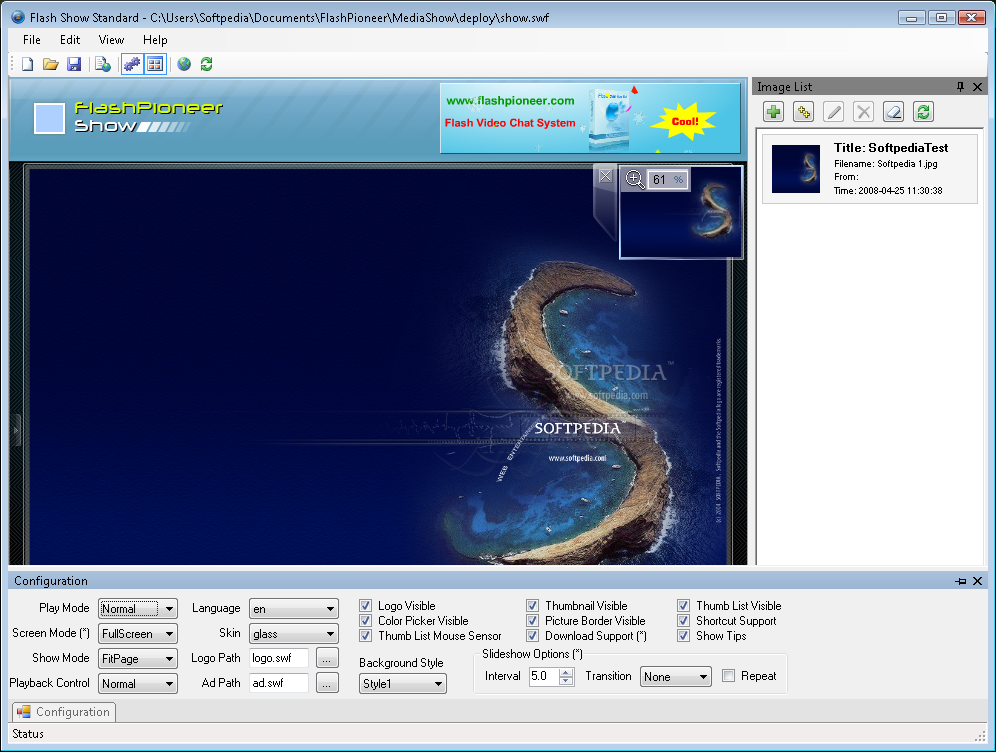Uncheck Thumb List Visible
The height and width of the screenshot is (752, 996).
click(683, 605)
